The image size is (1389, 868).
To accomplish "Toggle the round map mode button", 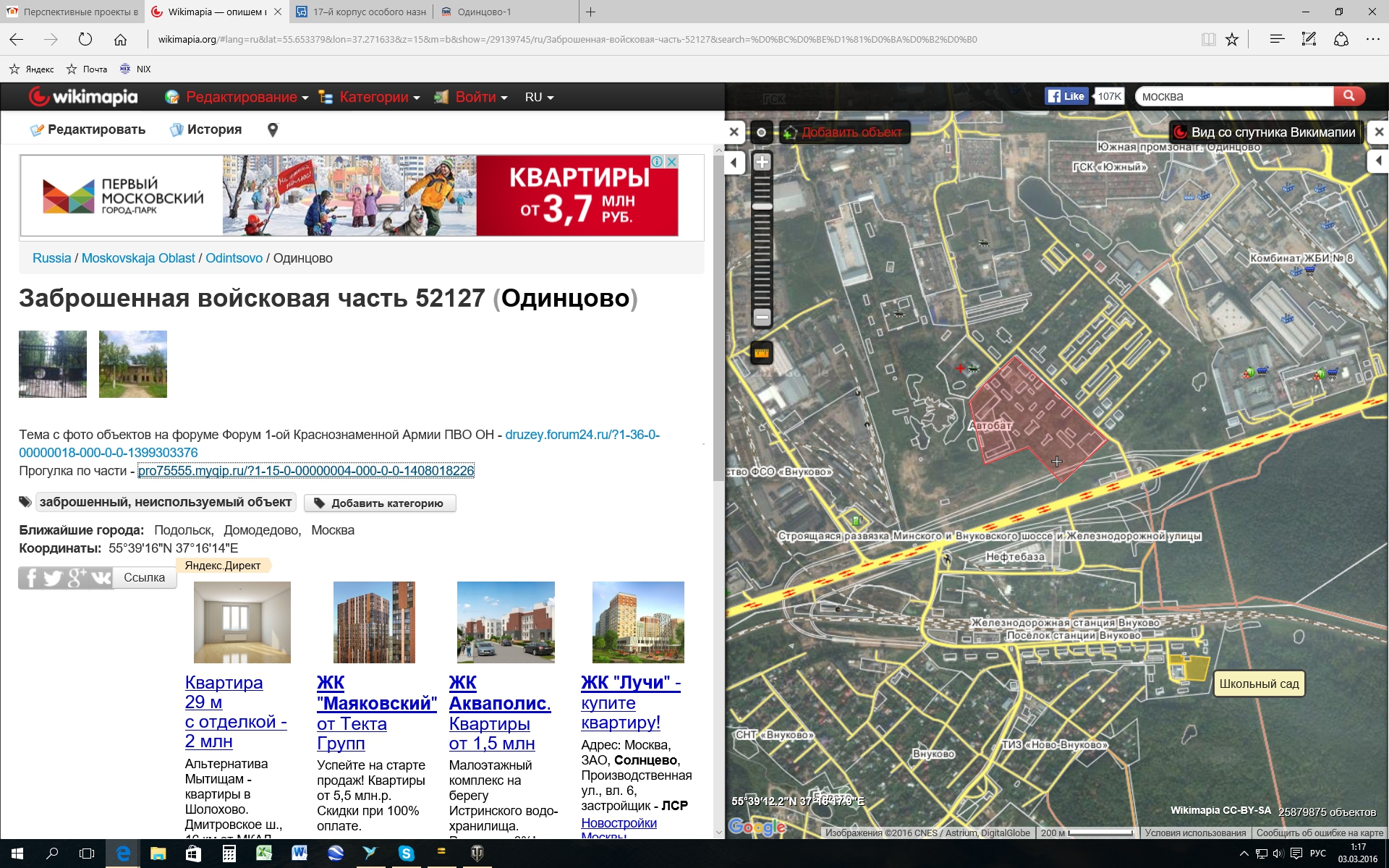I will pos(761,132).
